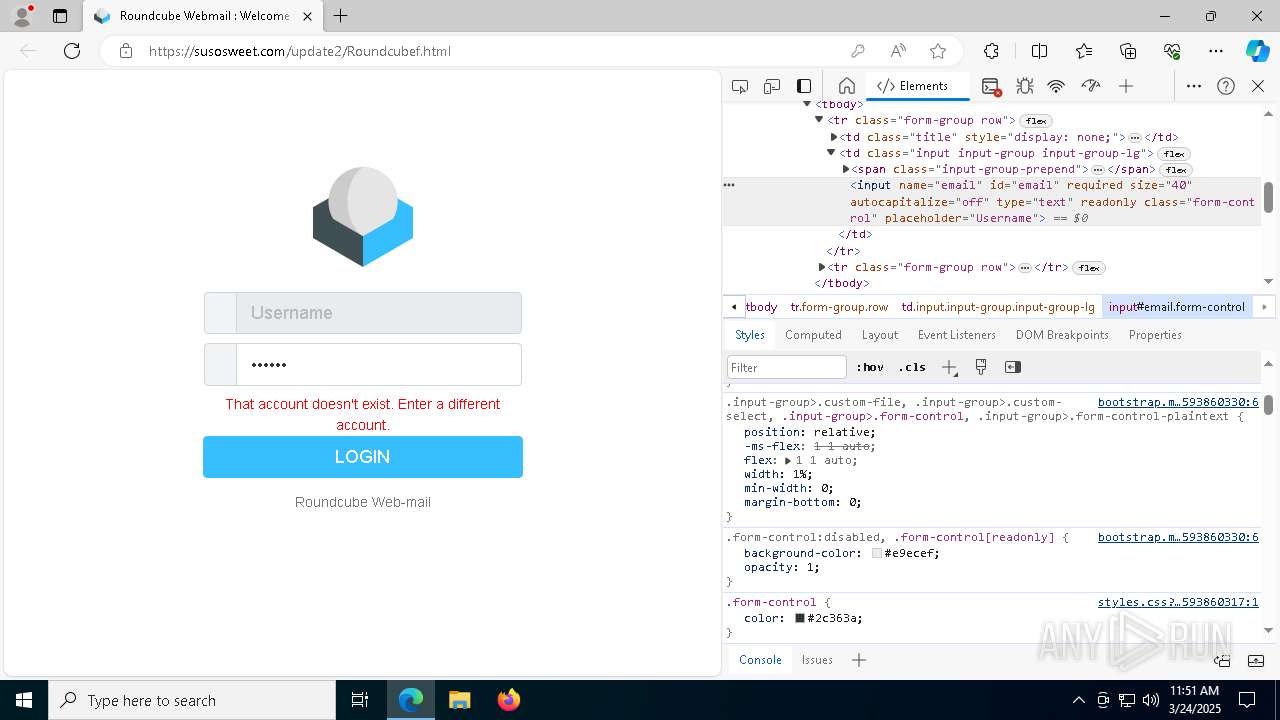Open the Network wifi icon tool
The width and height of the screenshot is (1280, 720).
(1056, 86)
